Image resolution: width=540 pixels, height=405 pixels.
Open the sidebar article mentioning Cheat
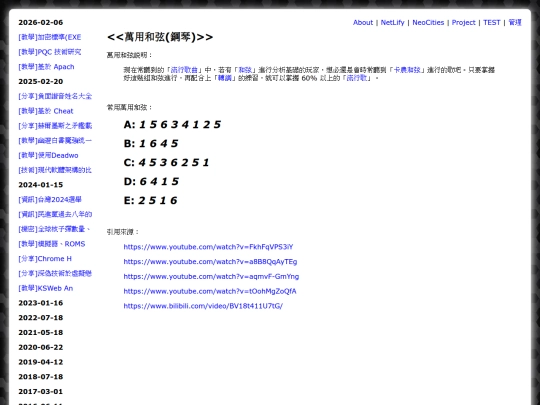pyautogui.click(x=46, y=111)
